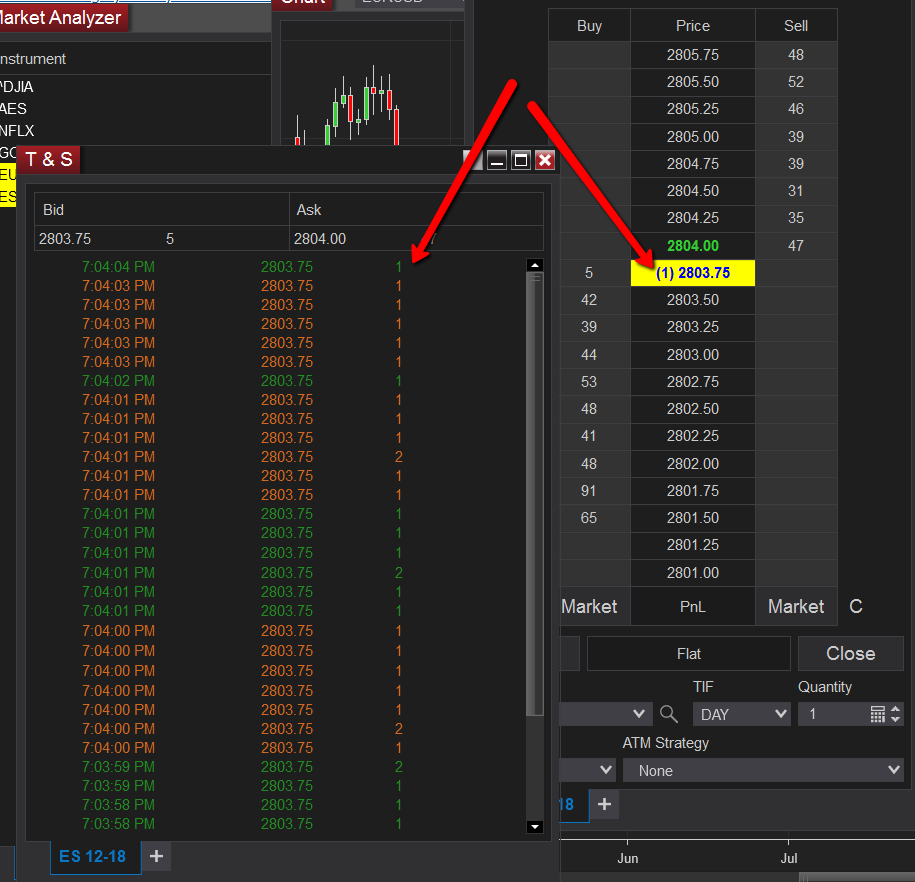Screen dimensions: 915x882
Task: Decrease order quantity with down arrow
Action: coord(896,719)
